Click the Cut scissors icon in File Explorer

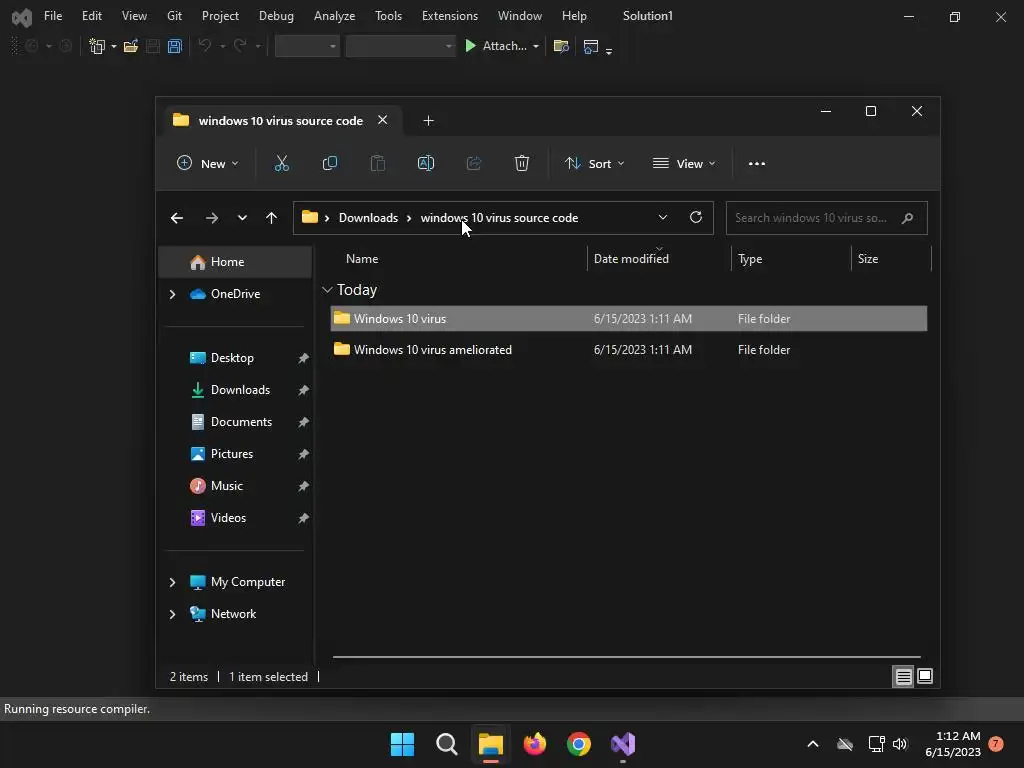[281, 163]
